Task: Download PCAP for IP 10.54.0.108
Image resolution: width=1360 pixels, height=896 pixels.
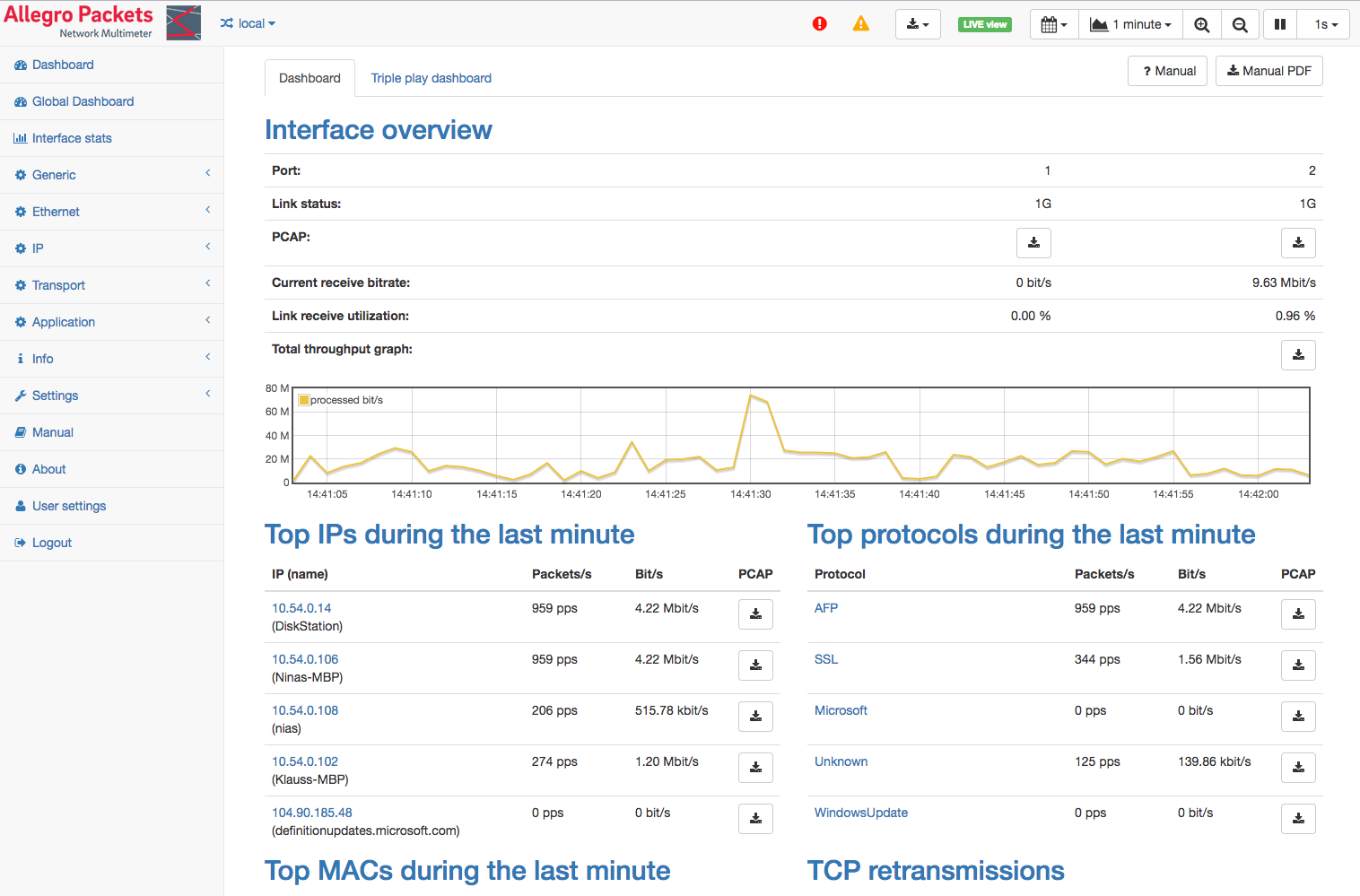Action: click(x=755, y=717)
